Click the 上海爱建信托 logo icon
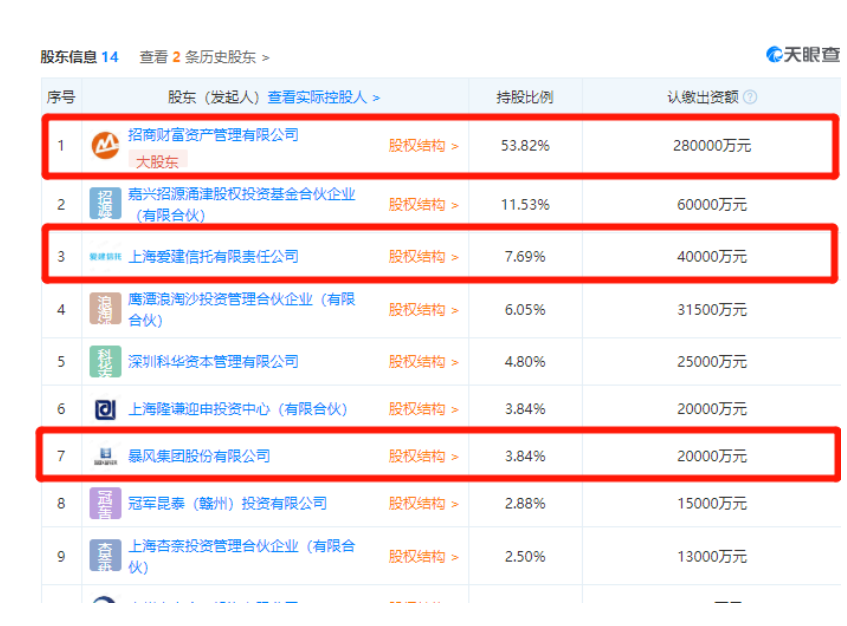This screenshot has width=847, height=626. (105, 257)
